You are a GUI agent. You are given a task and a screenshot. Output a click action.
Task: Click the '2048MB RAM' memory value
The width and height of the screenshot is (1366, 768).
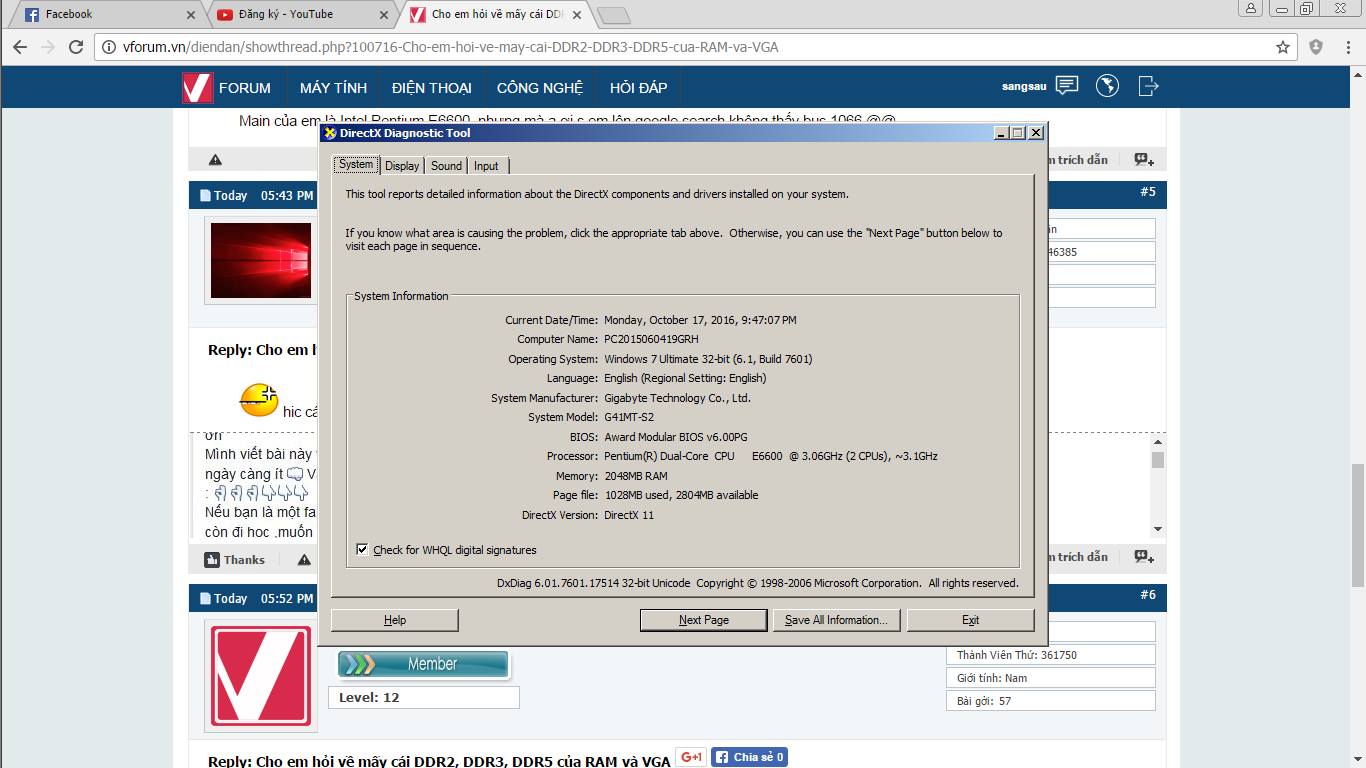tap(636, 476)
